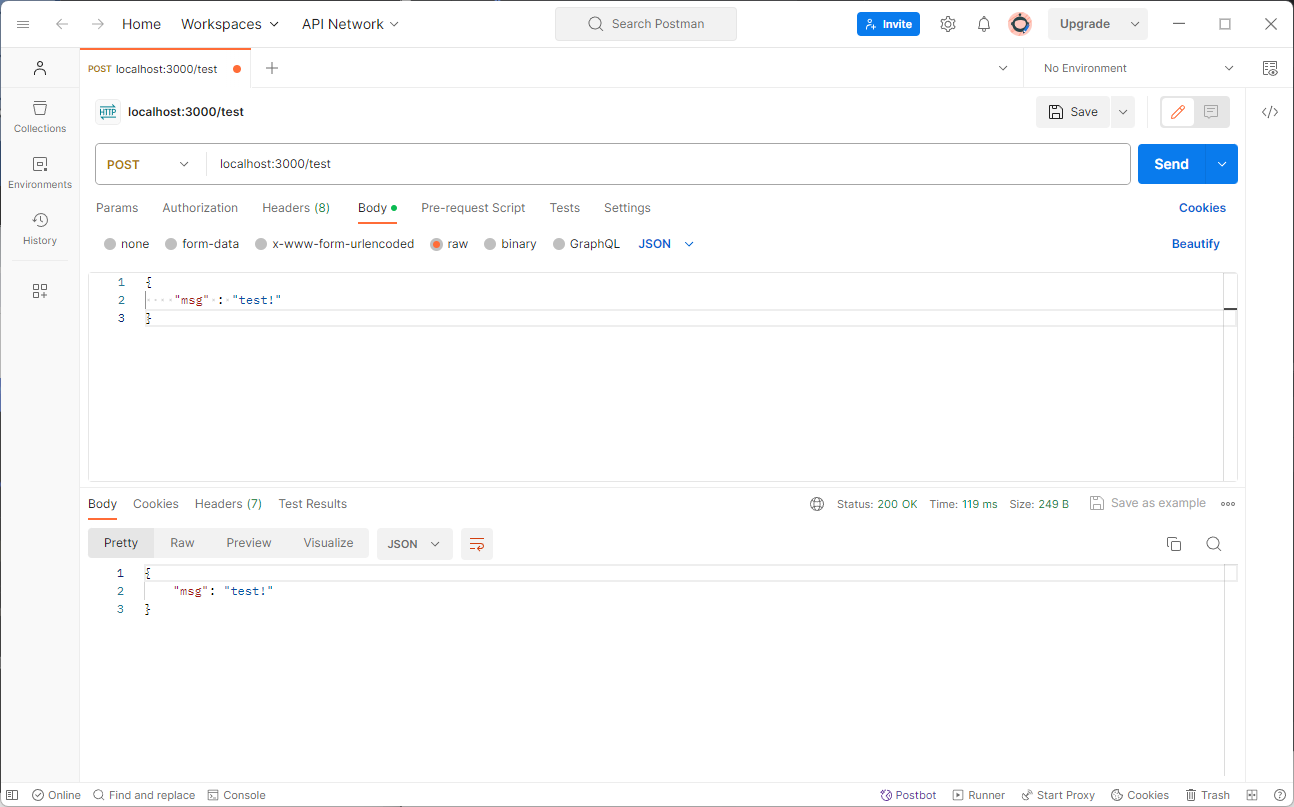Viewport: 1294px width, 807px height.
Task: Open the response JSON format dropdown
Action: 415,544
